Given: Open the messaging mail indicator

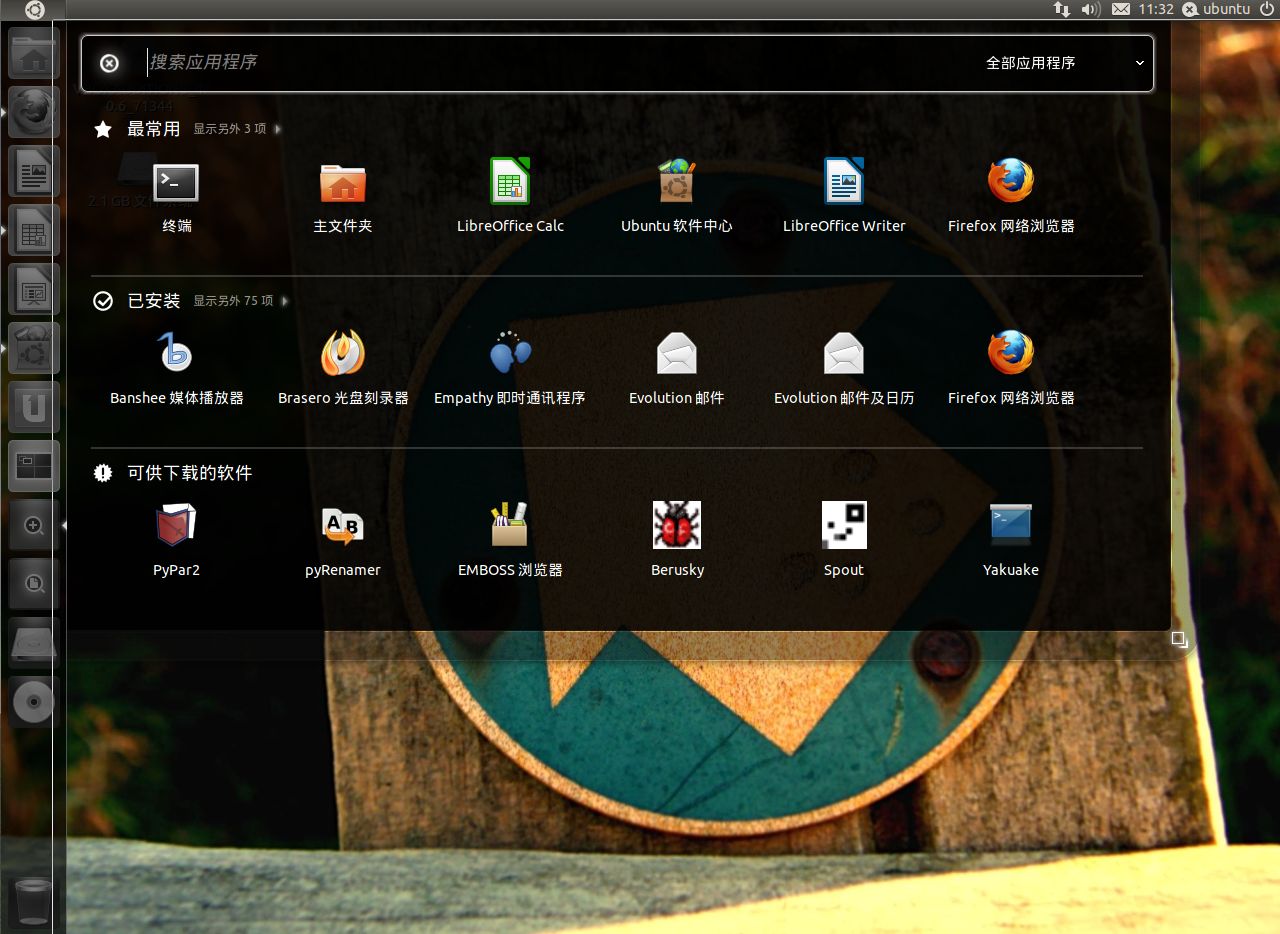Looking at the screenshot, I should [x=1121, y=9].
